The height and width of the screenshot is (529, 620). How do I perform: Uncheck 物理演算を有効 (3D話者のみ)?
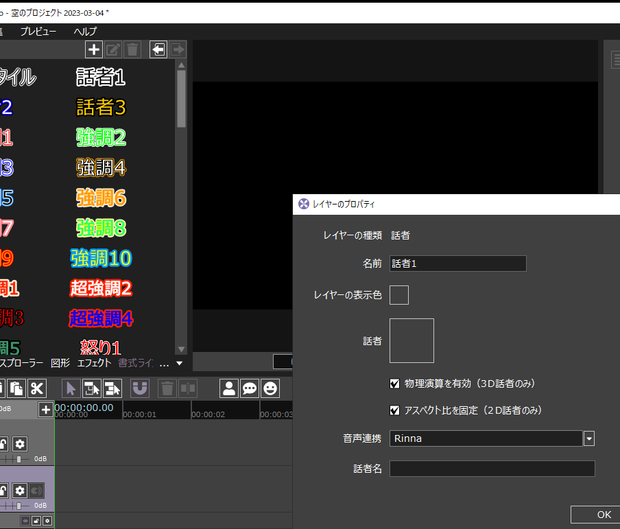[395, 384]
